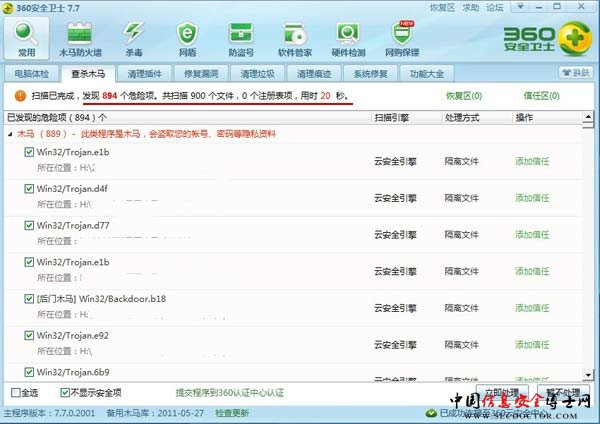Image resolution: width=600 pixels, height=424 pixels.
Task: Click the 已发现的危险项 (894) 个 column header
Action: click(57, 117)
